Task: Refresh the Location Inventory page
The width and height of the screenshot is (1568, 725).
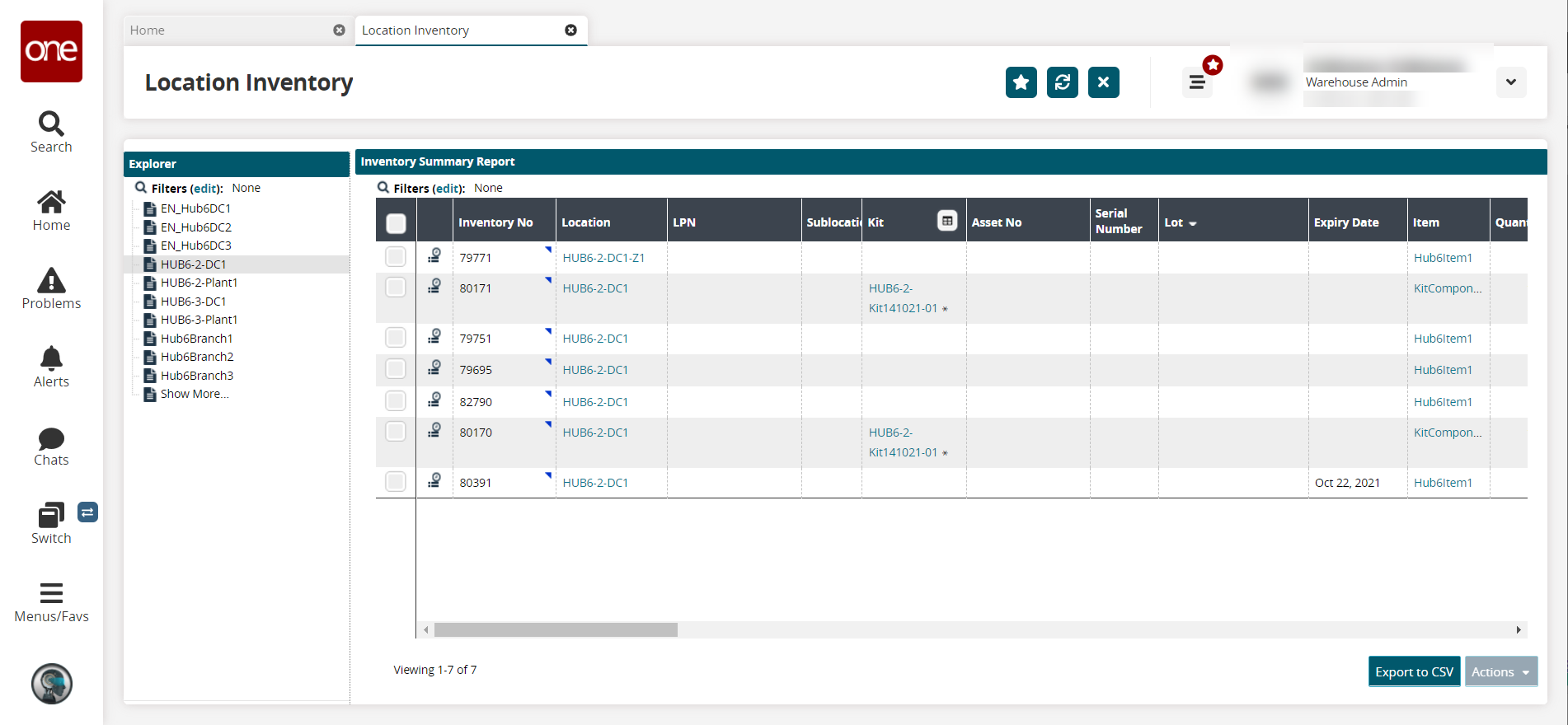Action: pos(1062,82)
